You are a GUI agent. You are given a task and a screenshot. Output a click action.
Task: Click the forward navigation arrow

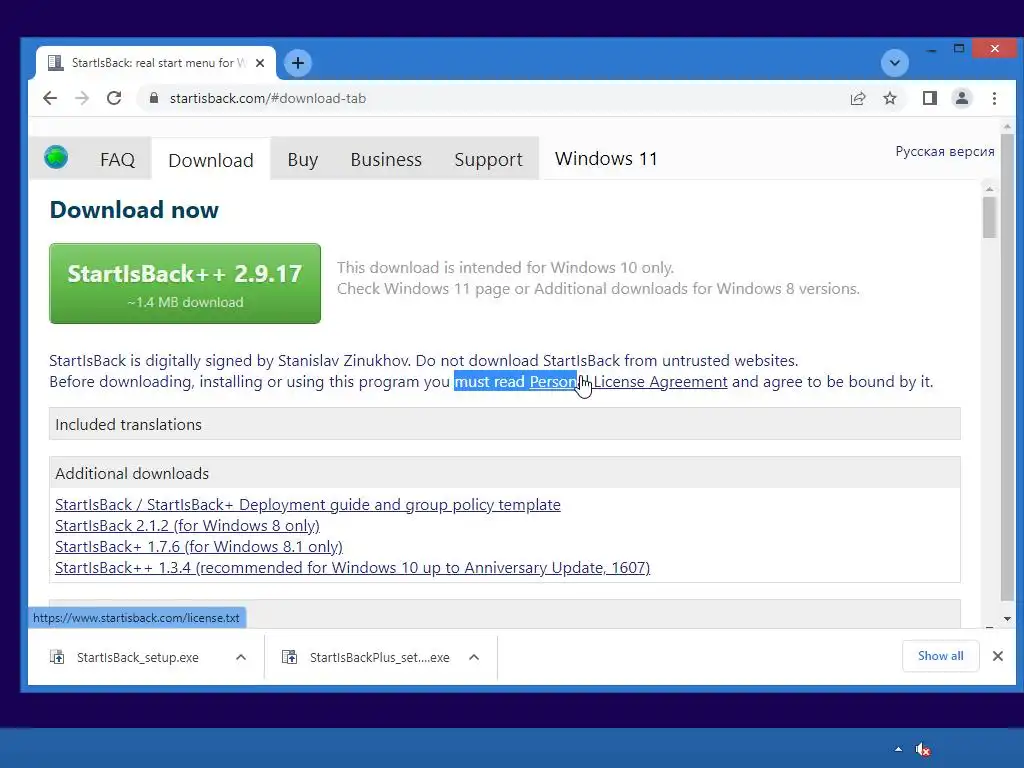[82, 99]
